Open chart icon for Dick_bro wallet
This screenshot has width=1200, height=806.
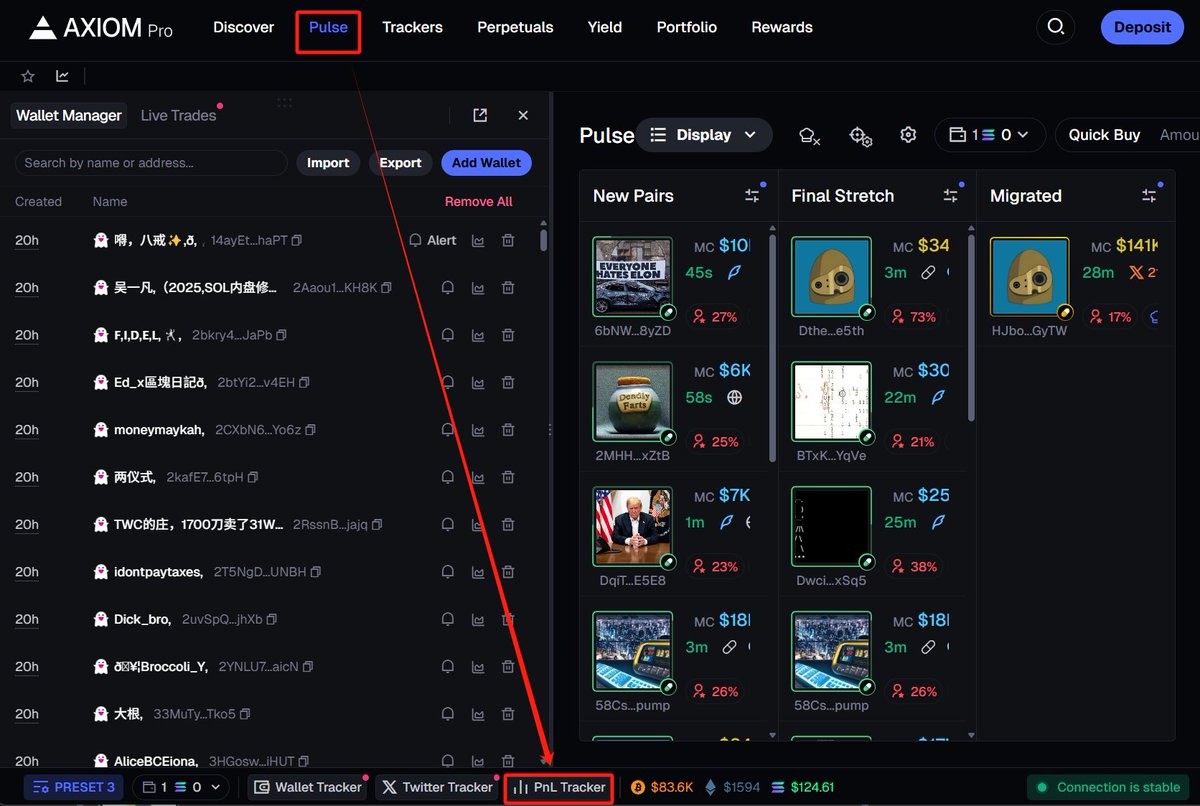click(x=478, y=620)
